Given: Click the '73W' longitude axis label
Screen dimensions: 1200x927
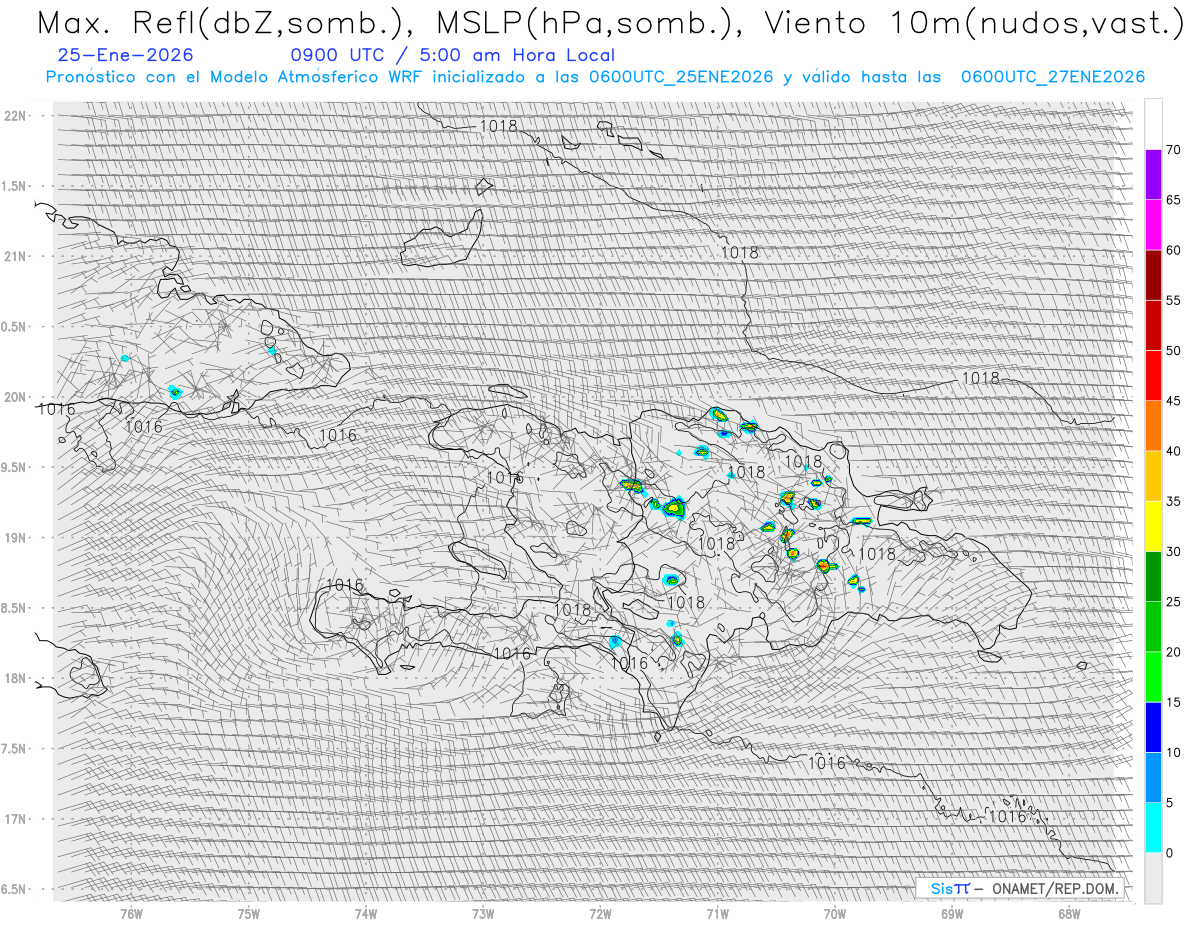Looking at the screenshot, I should (483, 913).
